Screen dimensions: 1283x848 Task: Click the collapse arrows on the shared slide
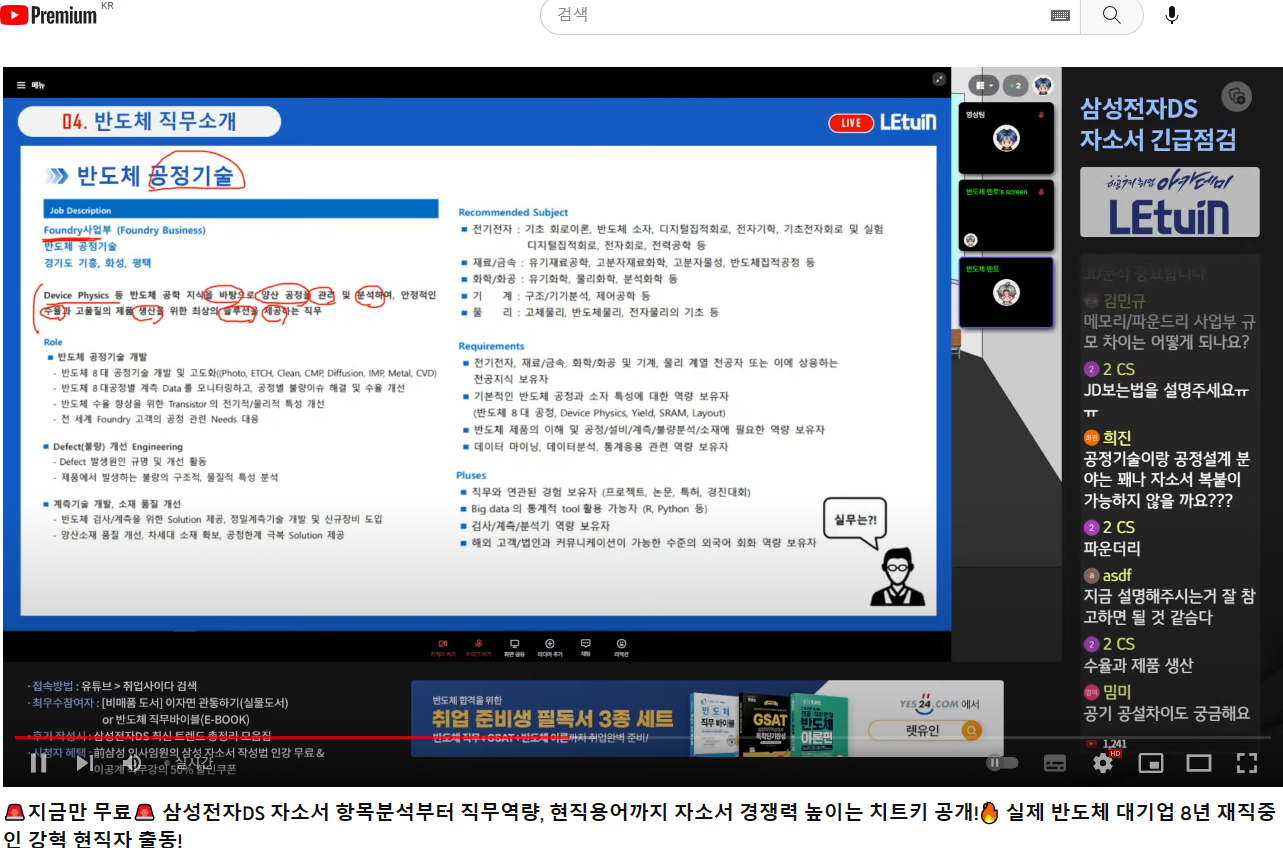939,79
